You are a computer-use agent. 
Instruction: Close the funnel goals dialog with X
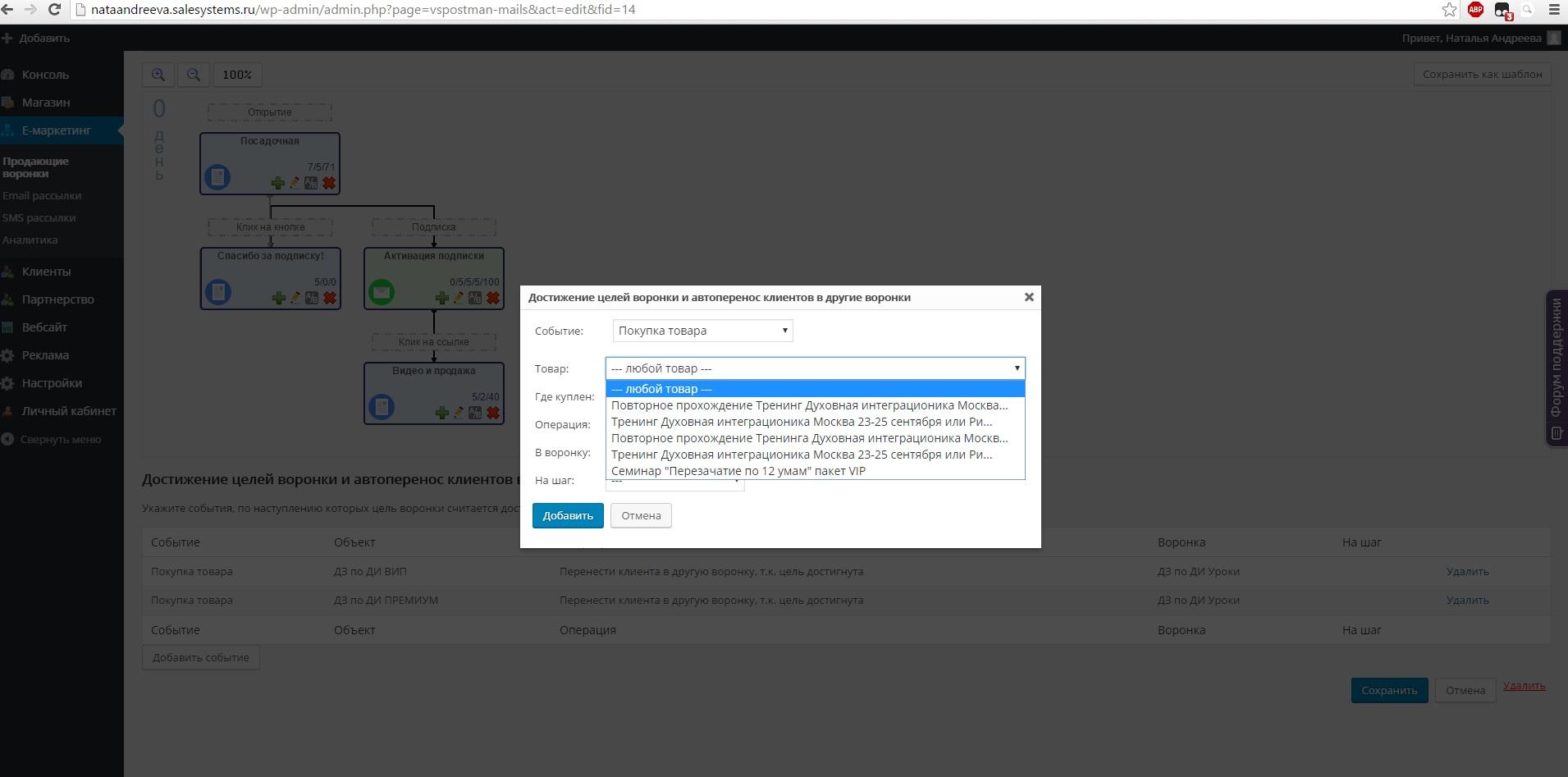pyautogui.click(x=1028, y=297)
